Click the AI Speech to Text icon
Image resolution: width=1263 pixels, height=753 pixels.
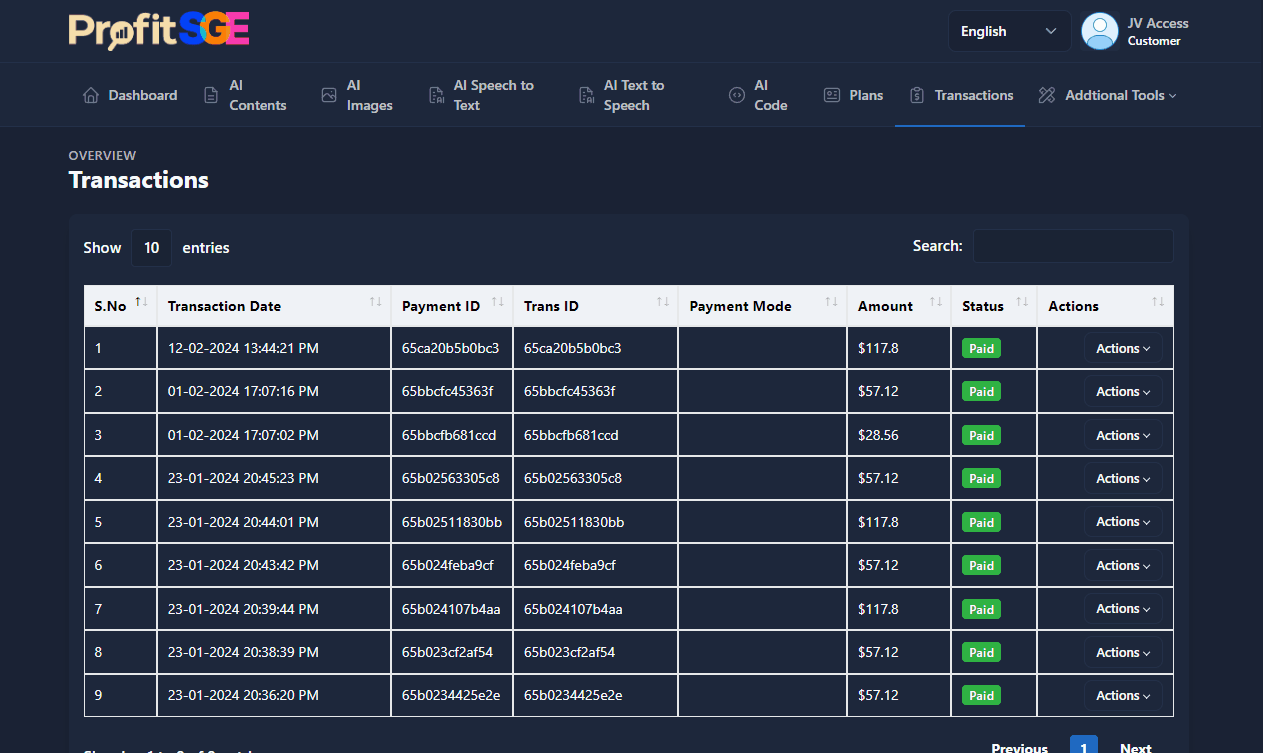click(435, 94)
